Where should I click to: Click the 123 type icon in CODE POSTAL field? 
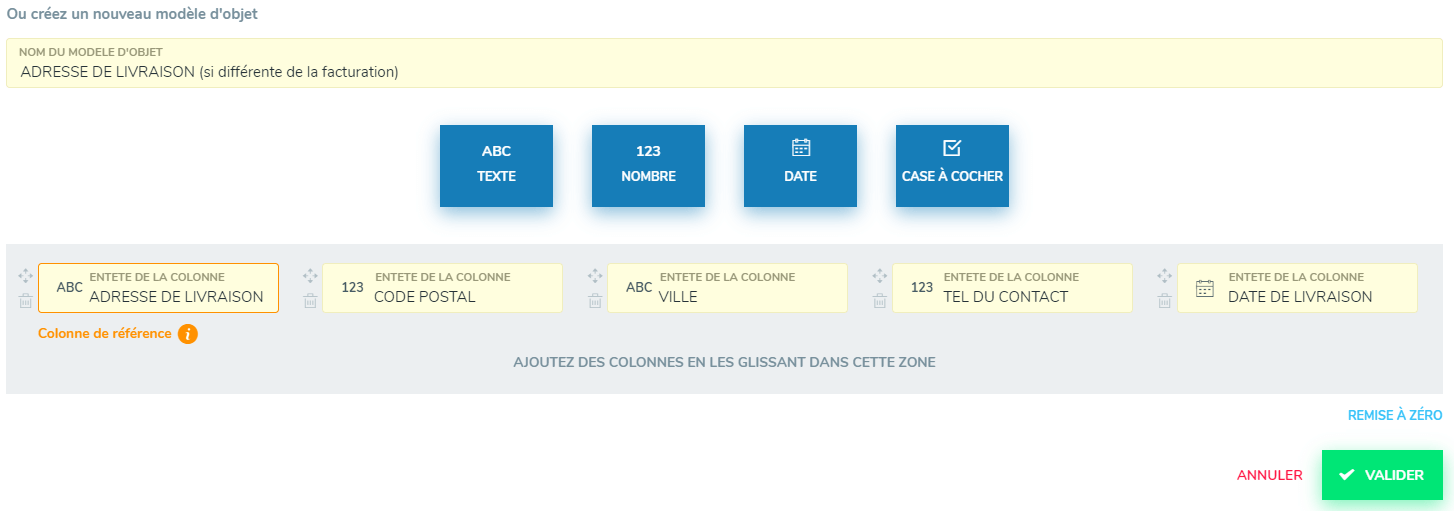point(352,287)
